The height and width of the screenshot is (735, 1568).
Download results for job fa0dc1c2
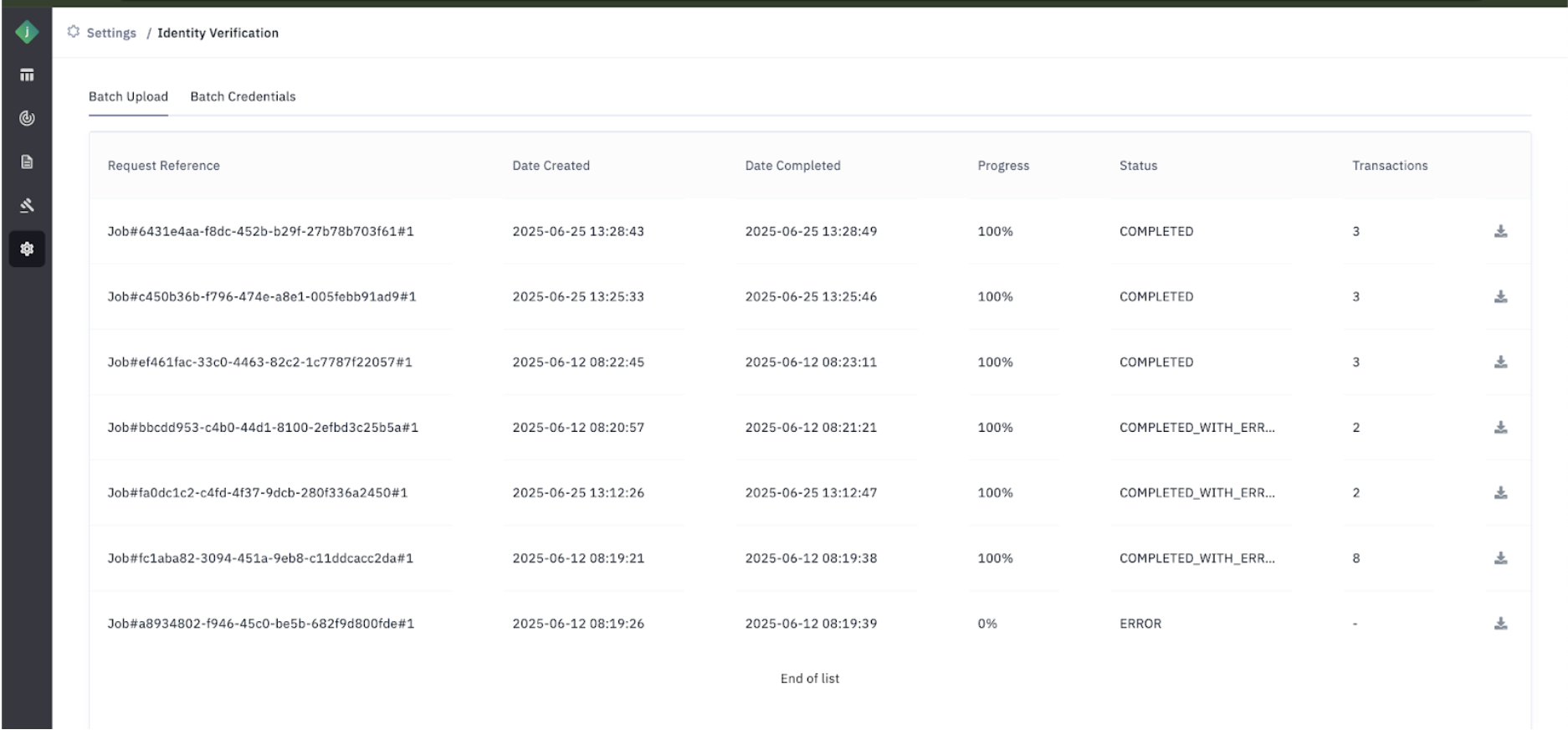(x=1500, y=492)
